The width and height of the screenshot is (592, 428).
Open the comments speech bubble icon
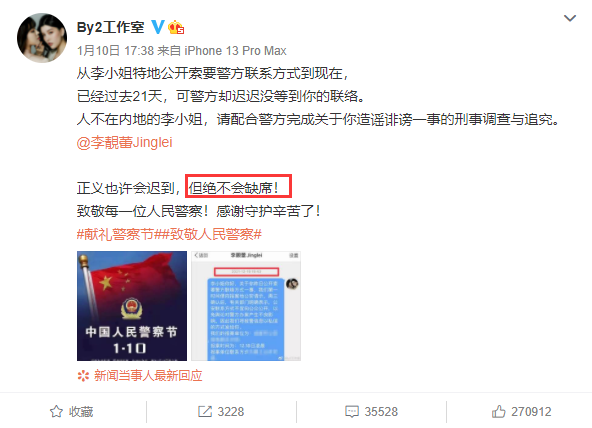(x=352, y=411)
